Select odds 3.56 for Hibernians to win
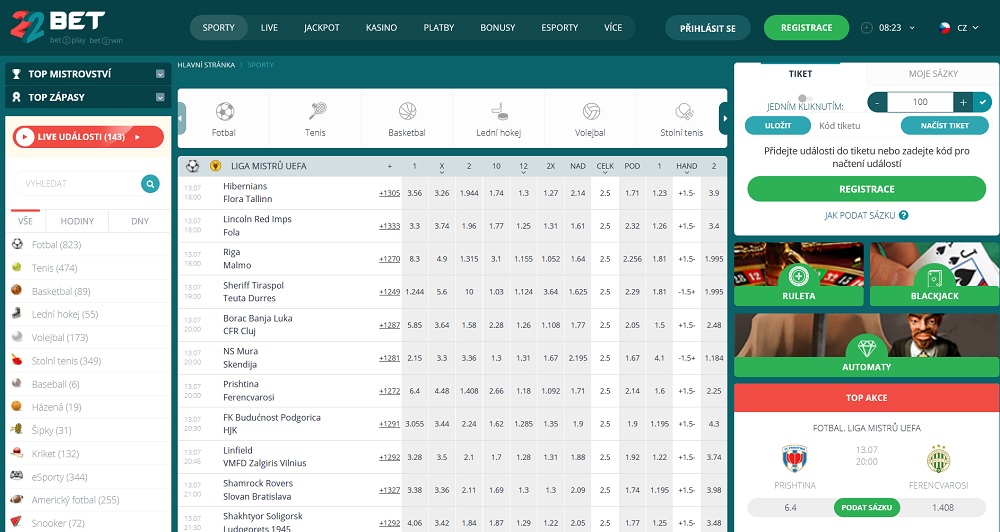The height and width of the screenshot is (532, 1000). coord(415,193)
